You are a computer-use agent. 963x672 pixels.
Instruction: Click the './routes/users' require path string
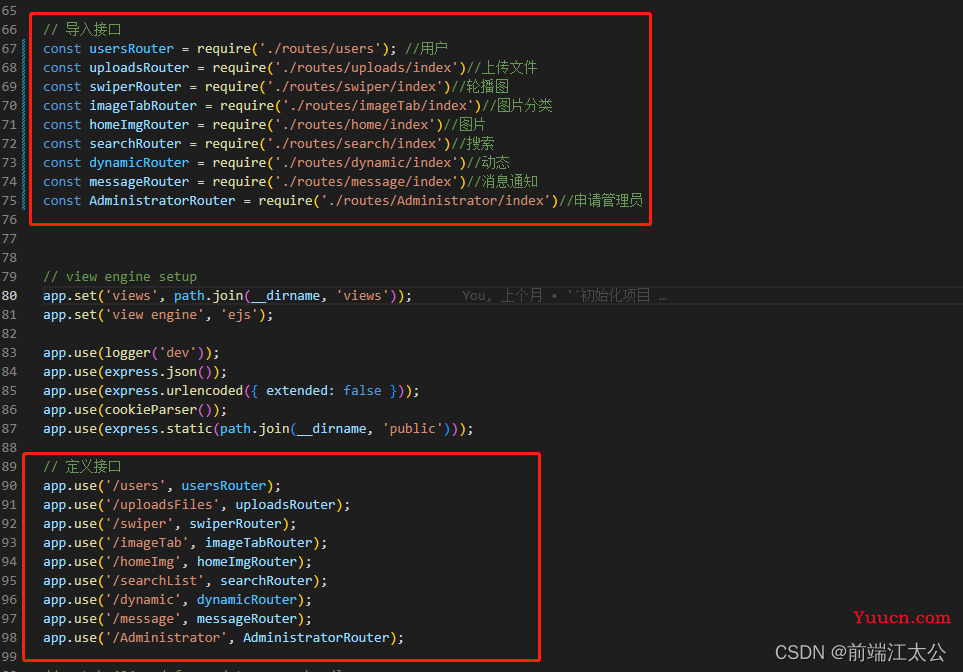coord(319,49)
